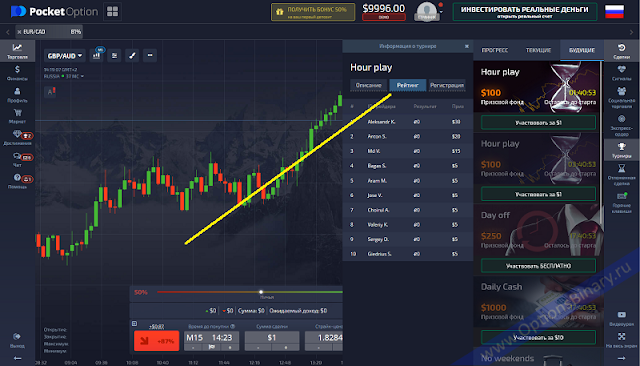Switch to the БУДУЩИЕ tab
640x366 pixels.
(582, 50)
